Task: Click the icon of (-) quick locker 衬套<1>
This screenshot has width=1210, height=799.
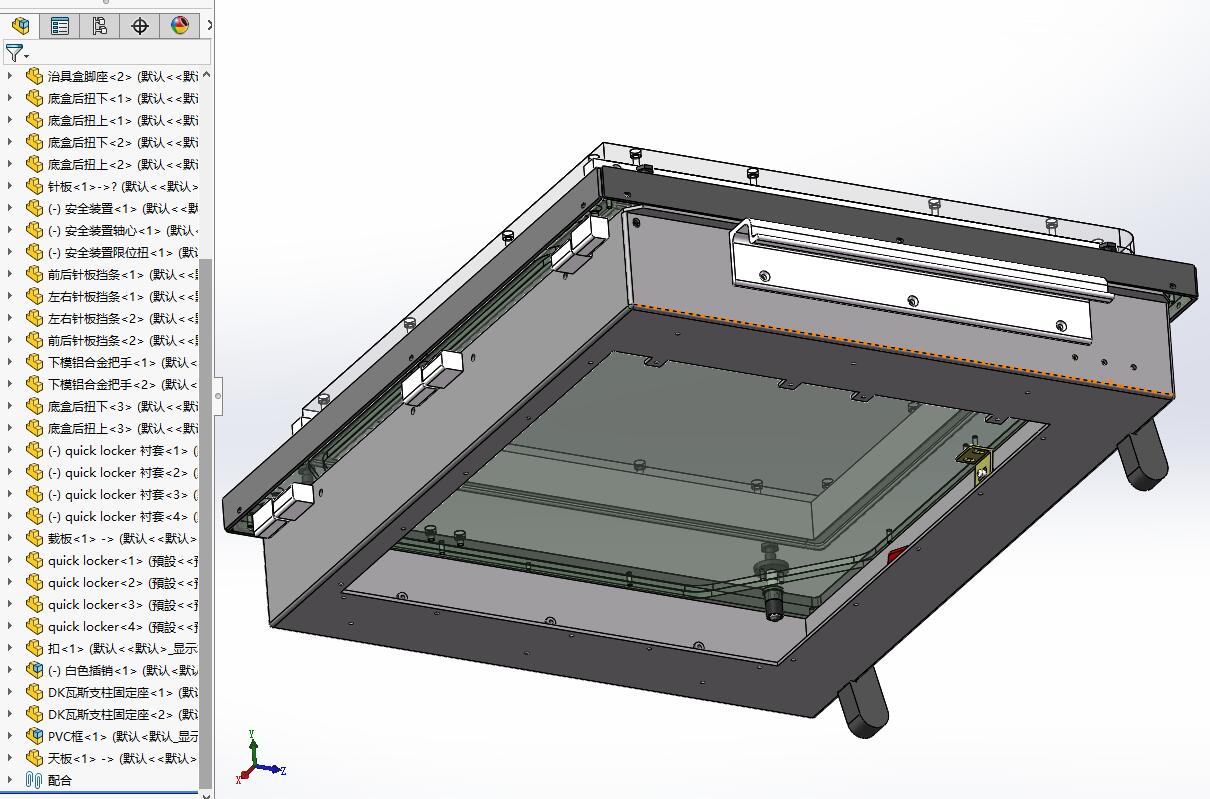Action: 35,450
